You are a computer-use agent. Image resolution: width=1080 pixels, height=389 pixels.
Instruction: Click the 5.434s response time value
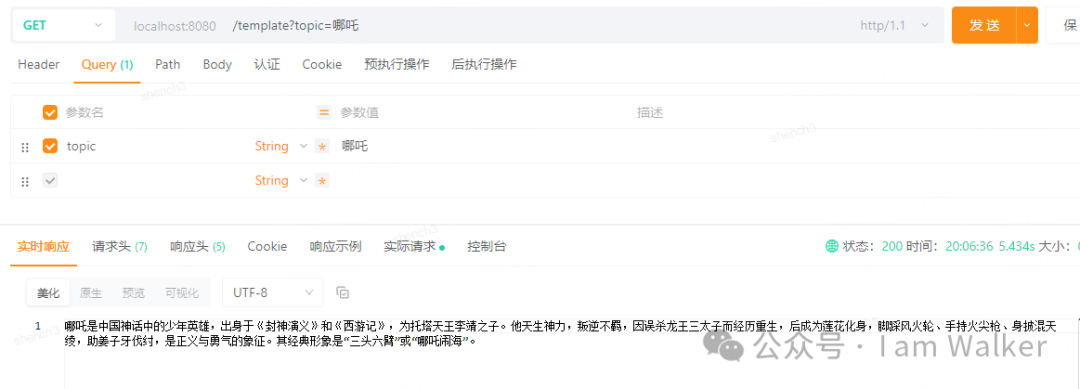[x=1017, y=246]
